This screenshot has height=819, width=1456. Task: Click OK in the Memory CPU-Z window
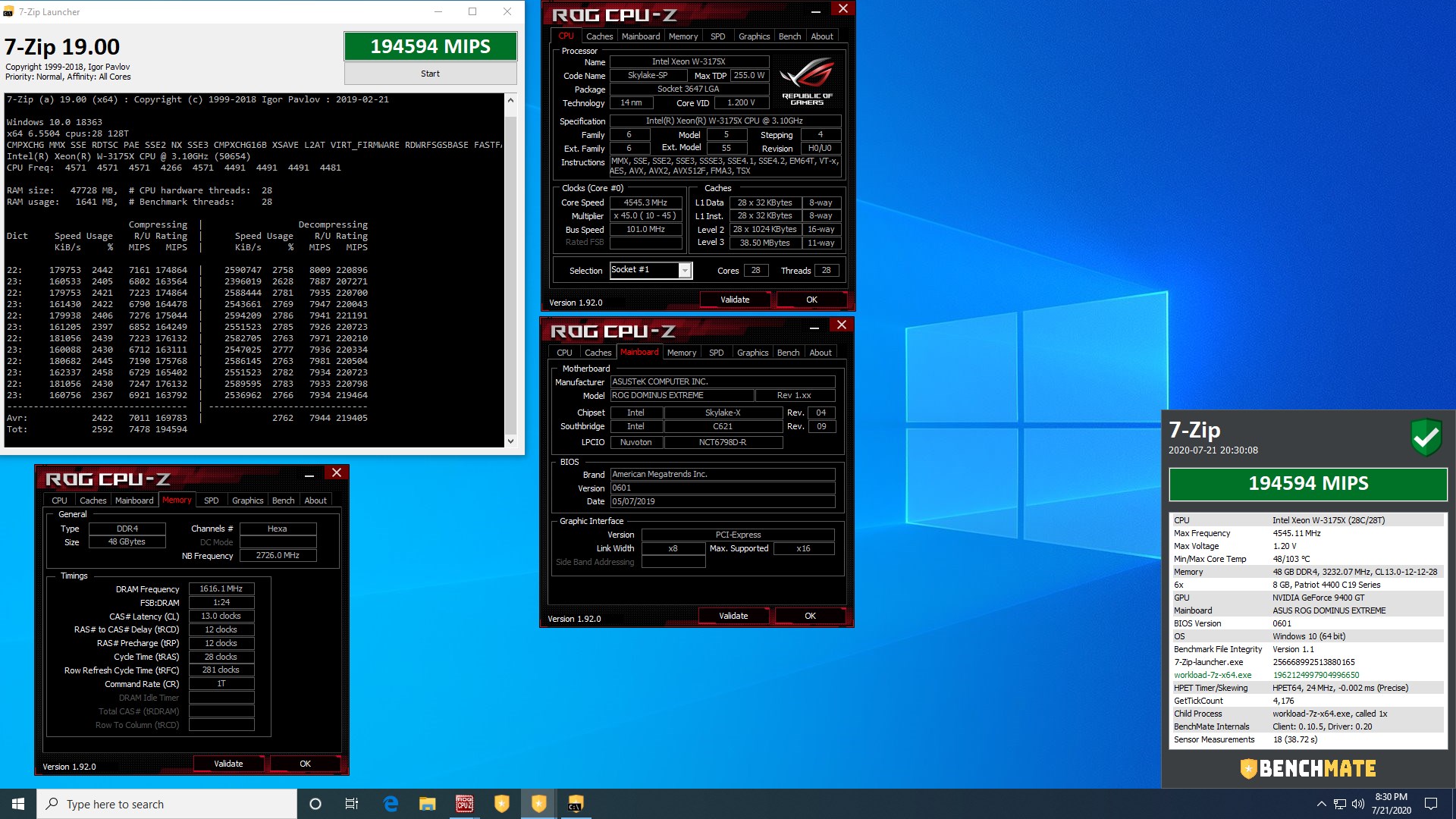click(305, 764)
